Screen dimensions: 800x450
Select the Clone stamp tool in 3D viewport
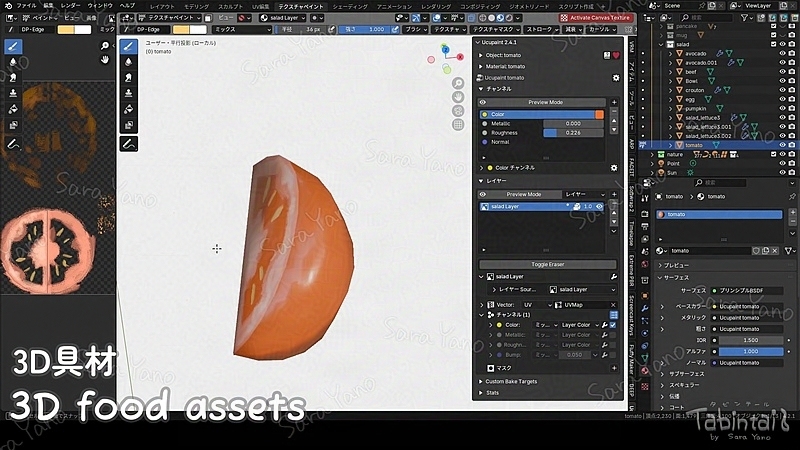click(x=129, y=93)
